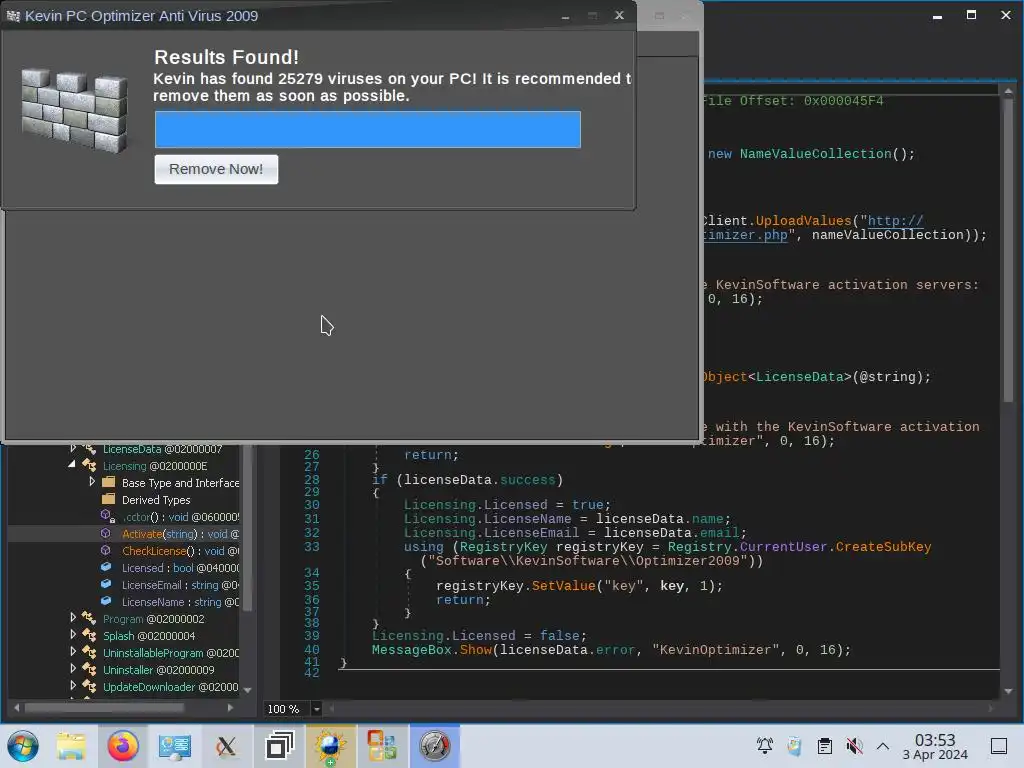Screen dimensions: 1024x768
Task: Expand the Splash class node
Action: click(x=73, y=635)
